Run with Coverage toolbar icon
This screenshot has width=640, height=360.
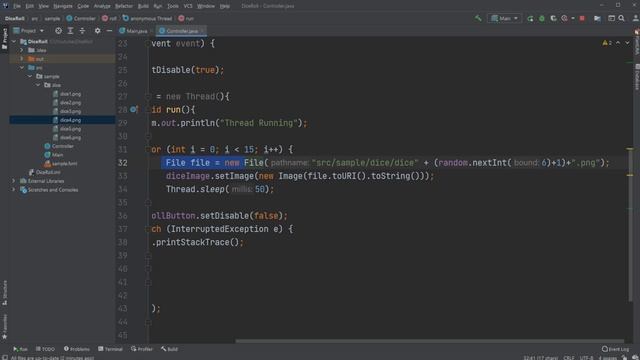click(553, 18)
